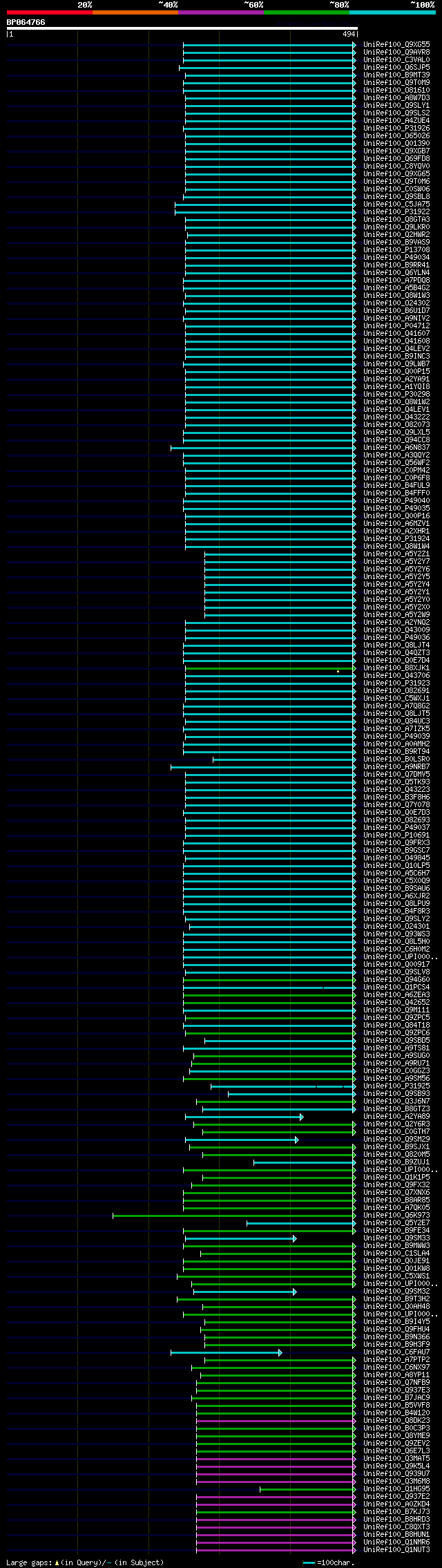
Task: Select the UniRef100_A5Y2Z1 label
Action: click(396, 554)
